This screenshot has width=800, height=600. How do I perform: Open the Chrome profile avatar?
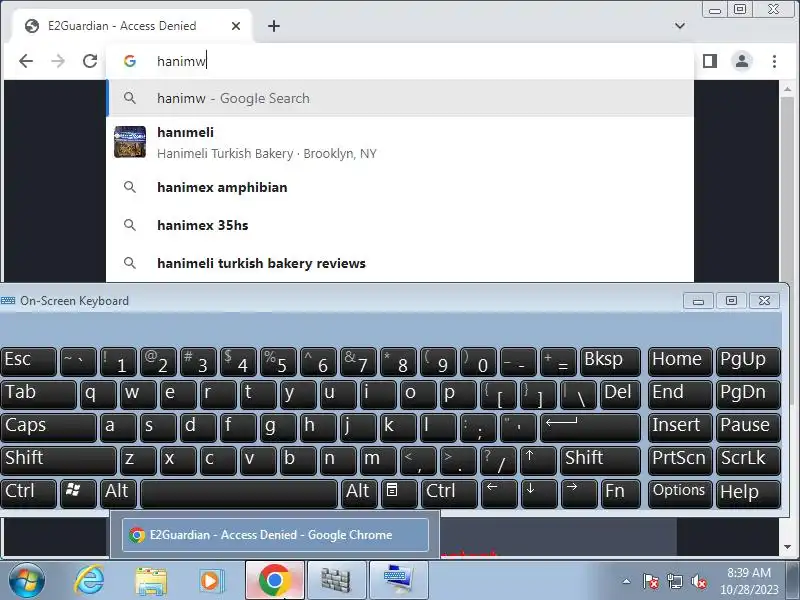[x=742, y=61]
